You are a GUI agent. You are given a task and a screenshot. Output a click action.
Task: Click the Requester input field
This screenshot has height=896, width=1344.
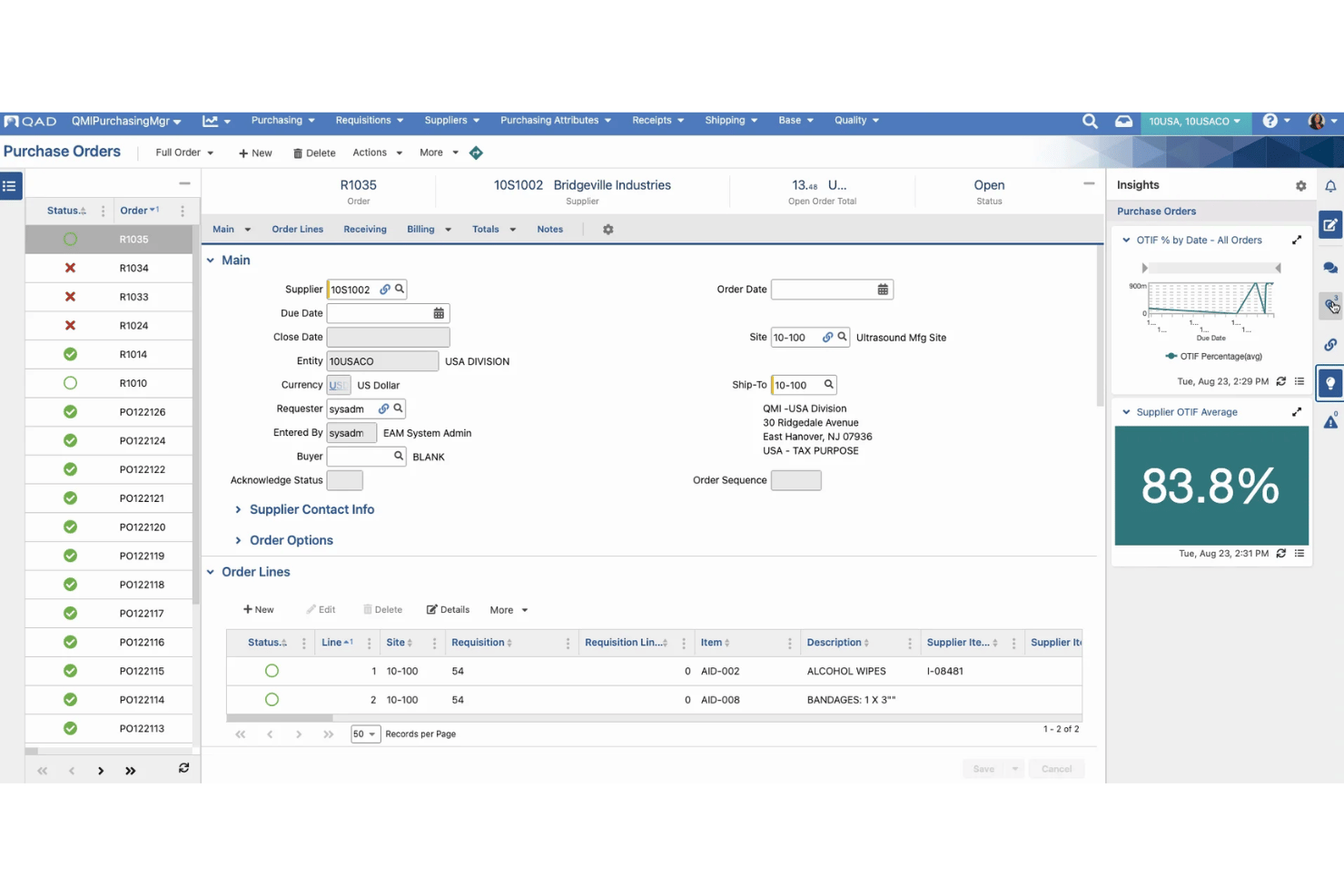tap(353, 409)
